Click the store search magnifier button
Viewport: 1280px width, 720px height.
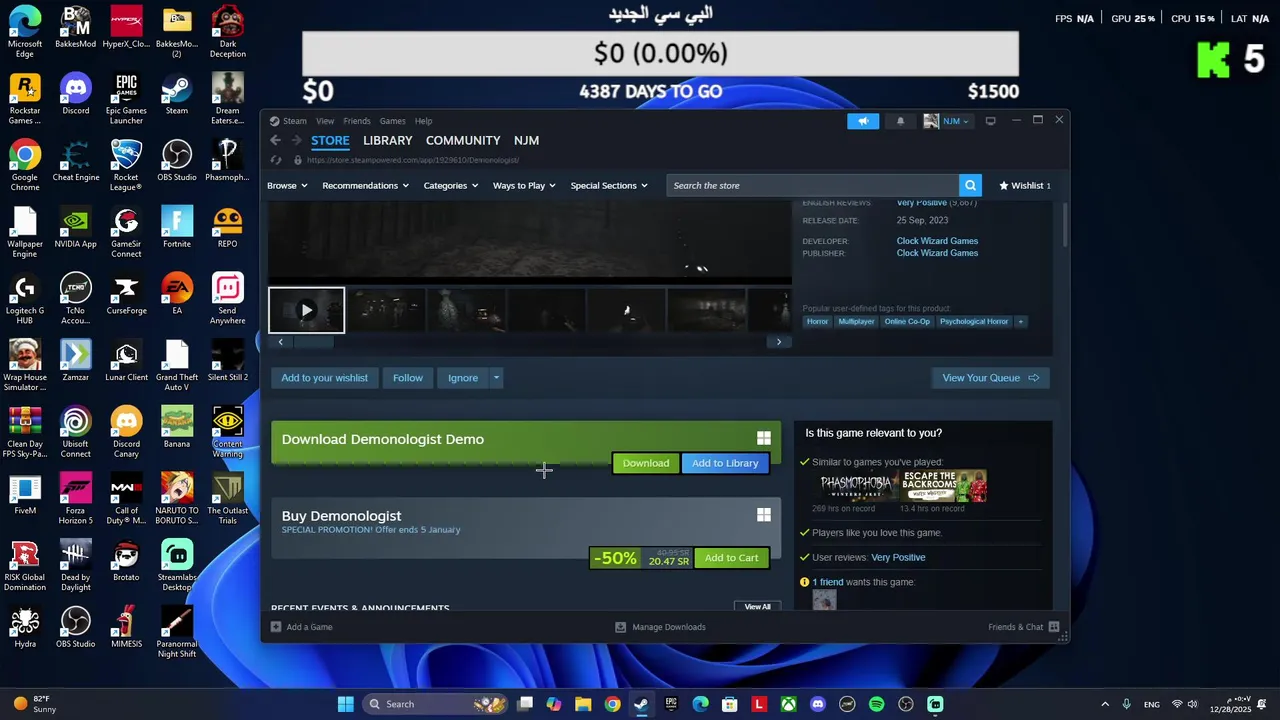pos(970,185)
